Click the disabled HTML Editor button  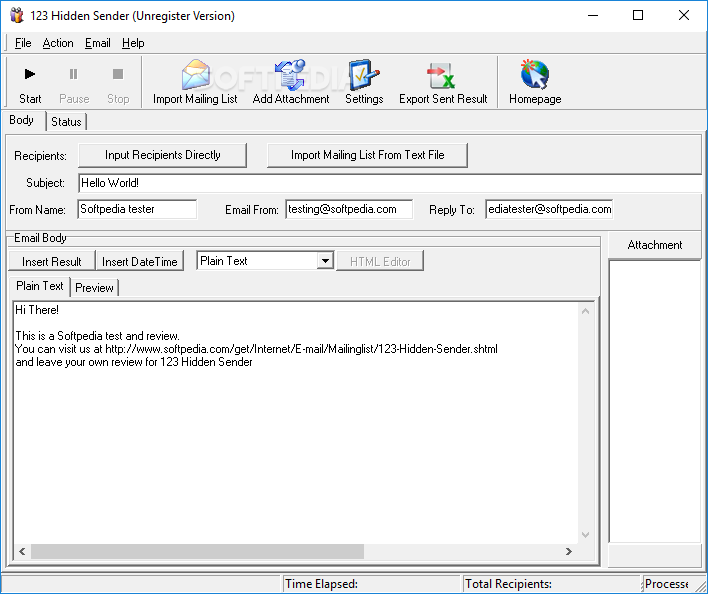pos(380,261)
